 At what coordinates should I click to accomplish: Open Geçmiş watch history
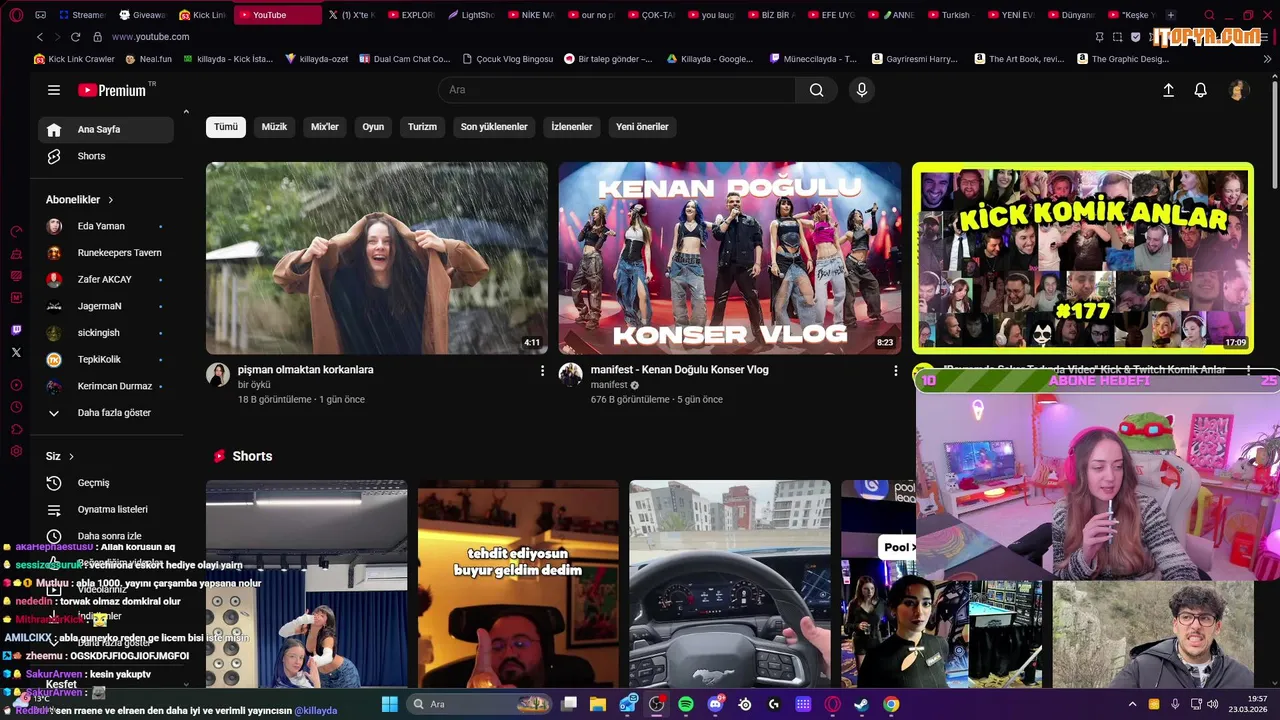(106, 483)
